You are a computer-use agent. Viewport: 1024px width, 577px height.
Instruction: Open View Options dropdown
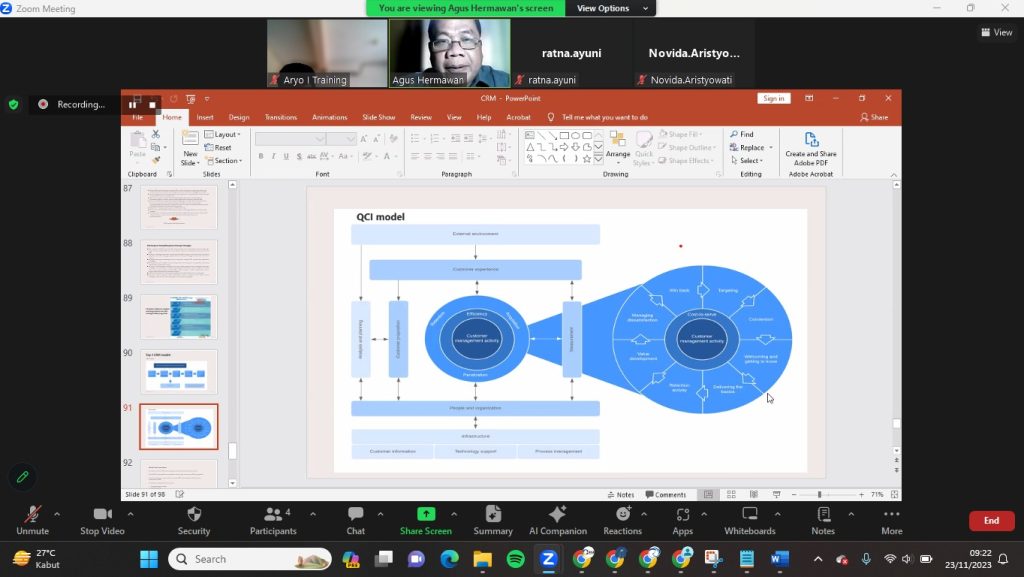612,8
